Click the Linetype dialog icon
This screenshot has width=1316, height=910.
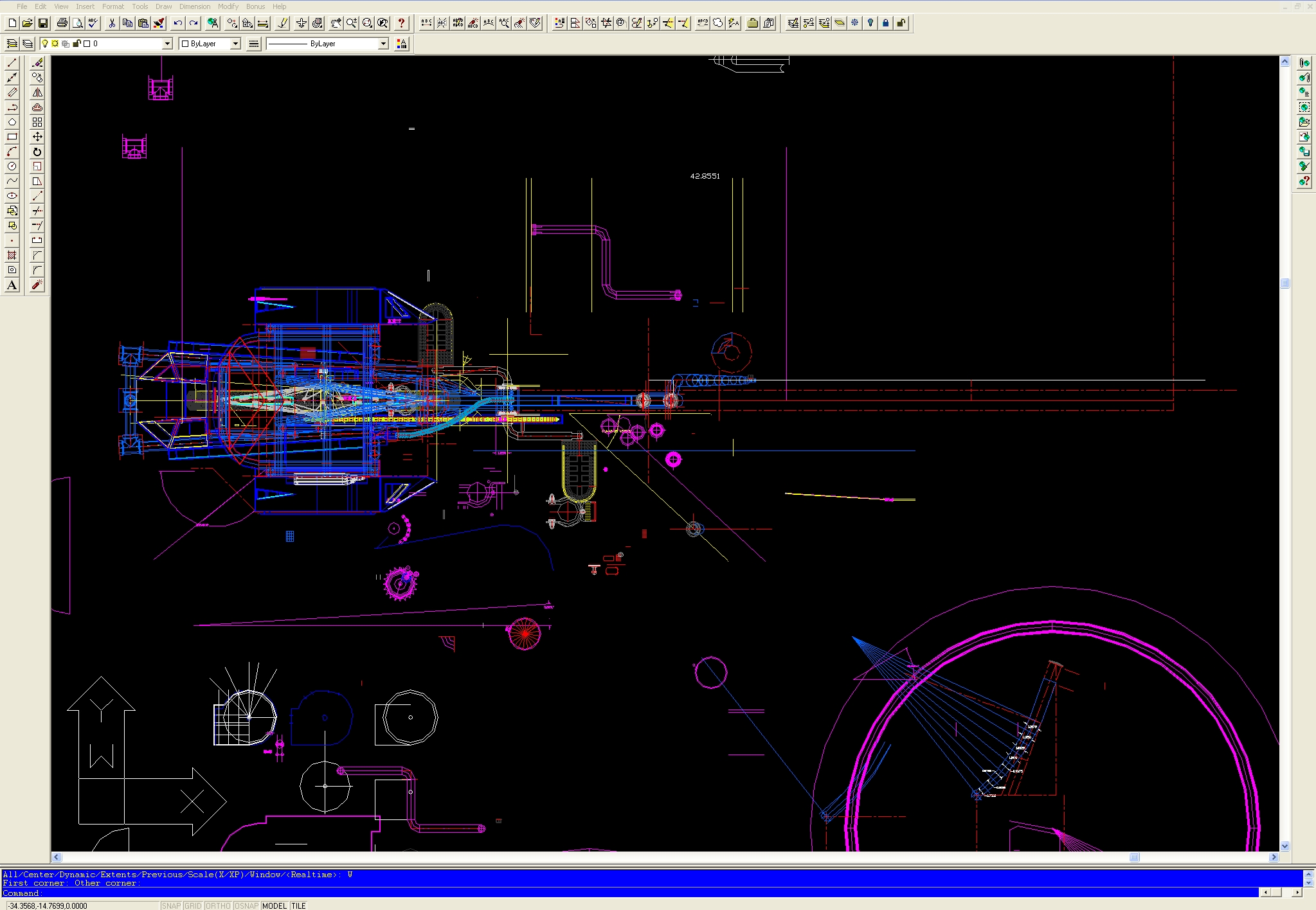(254, 44)
